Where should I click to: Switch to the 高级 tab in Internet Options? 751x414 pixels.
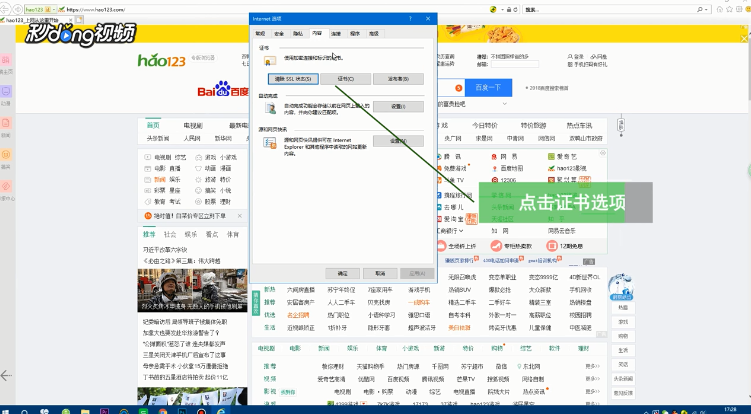click(374, 34)
